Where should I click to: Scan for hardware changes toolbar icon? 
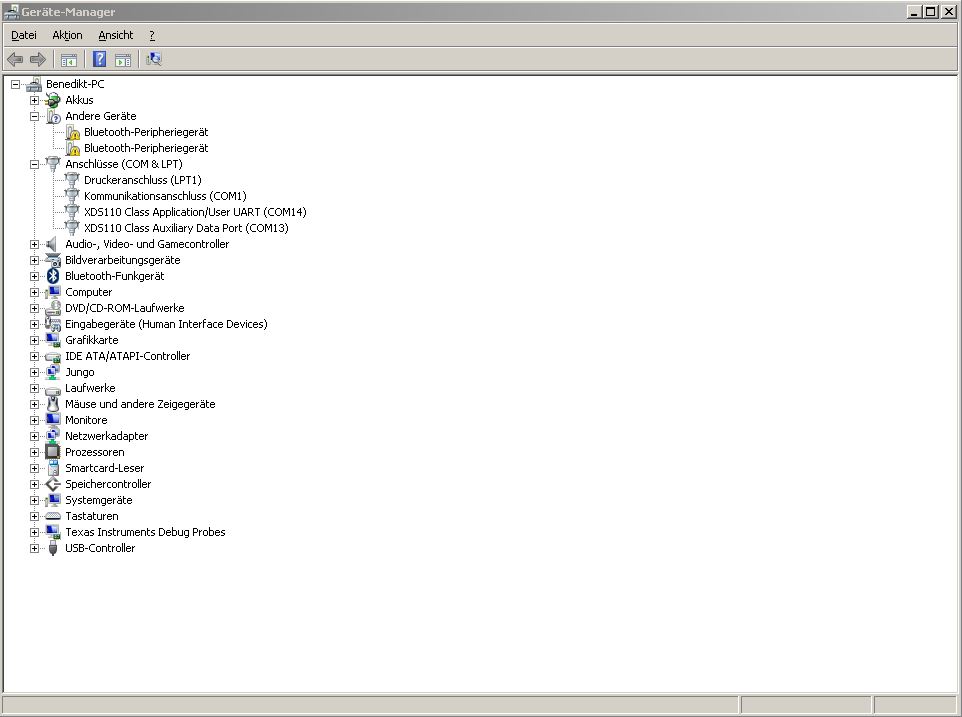(153, 59)
